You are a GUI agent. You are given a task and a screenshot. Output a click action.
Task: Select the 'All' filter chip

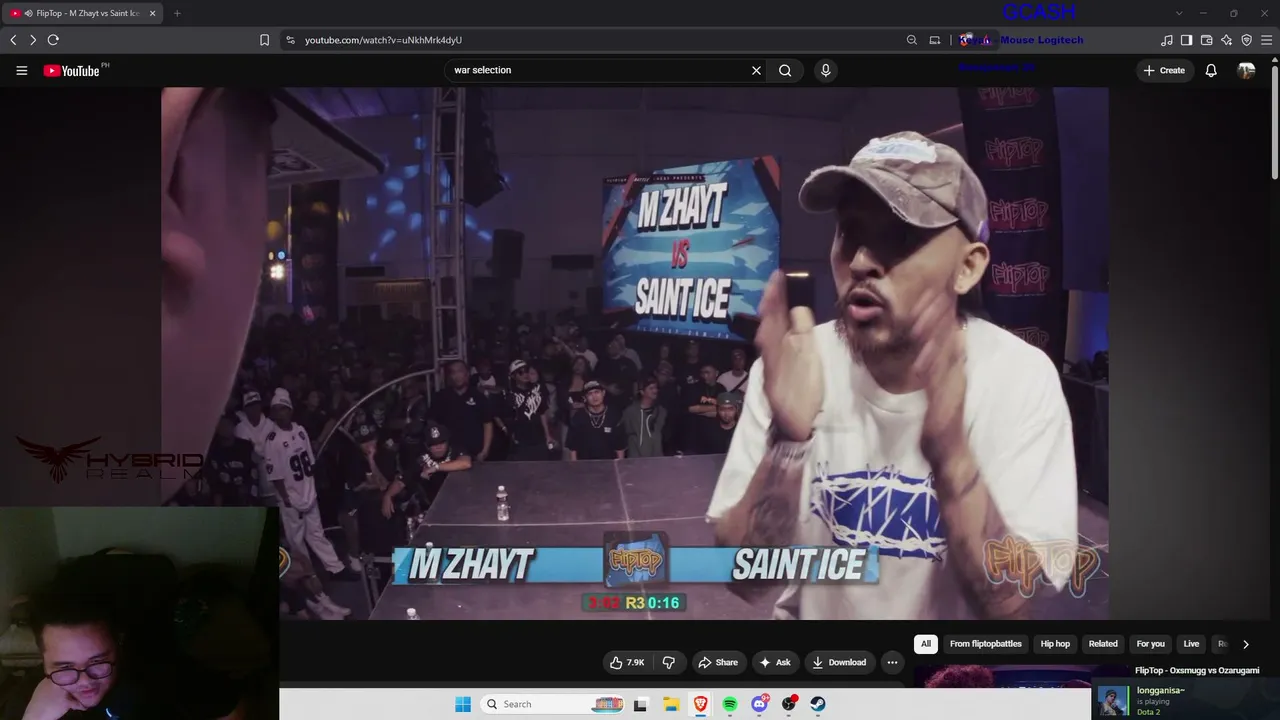pyautogui.click(x=926, y=644)
